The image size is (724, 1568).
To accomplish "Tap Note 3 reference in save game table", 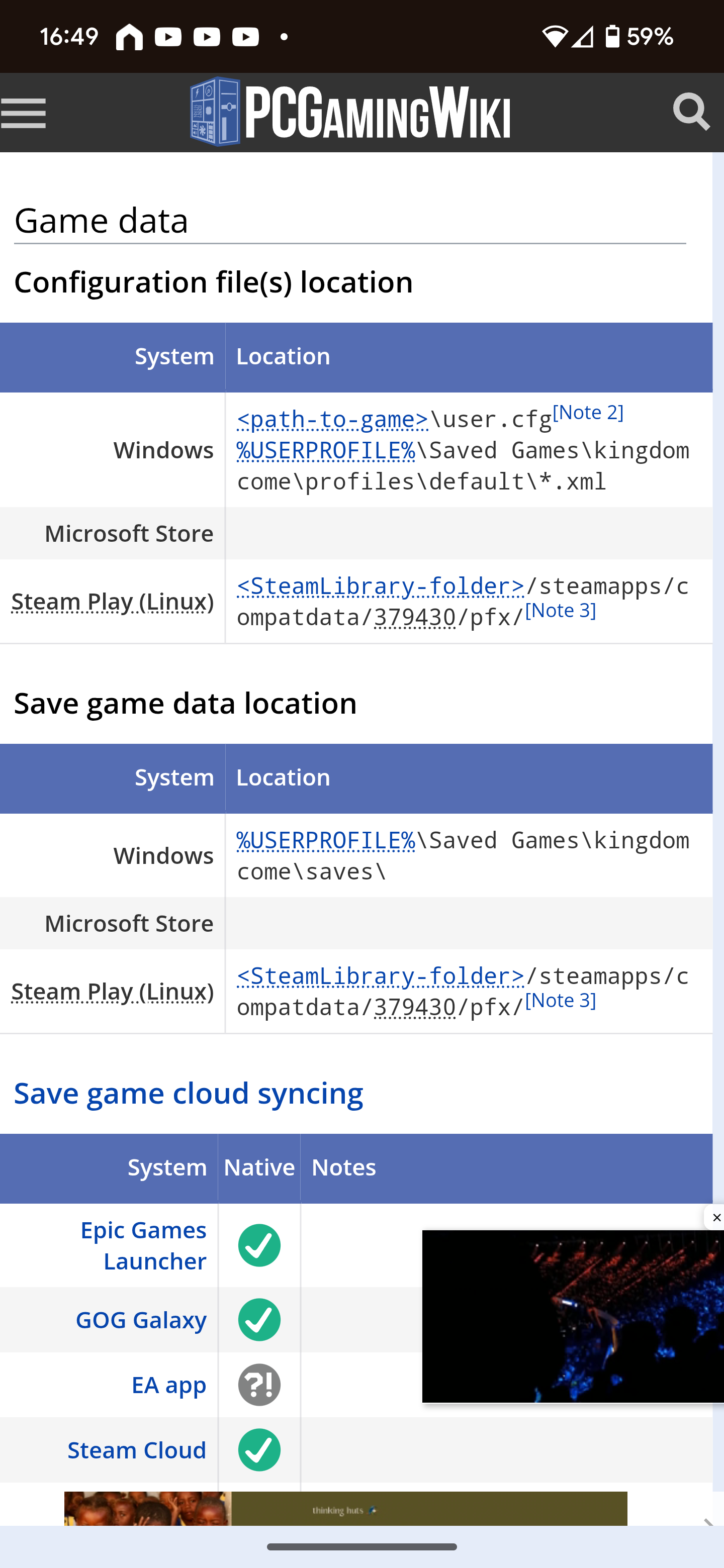I will [560, 1000].
